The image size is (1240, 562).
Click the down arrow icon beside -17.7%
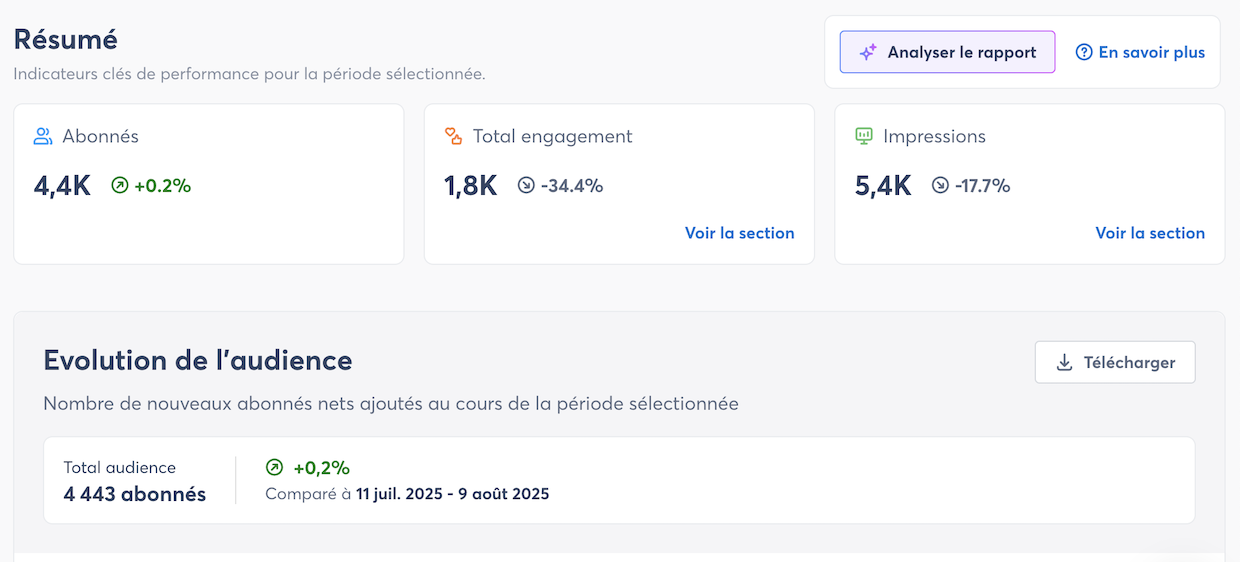940,185
